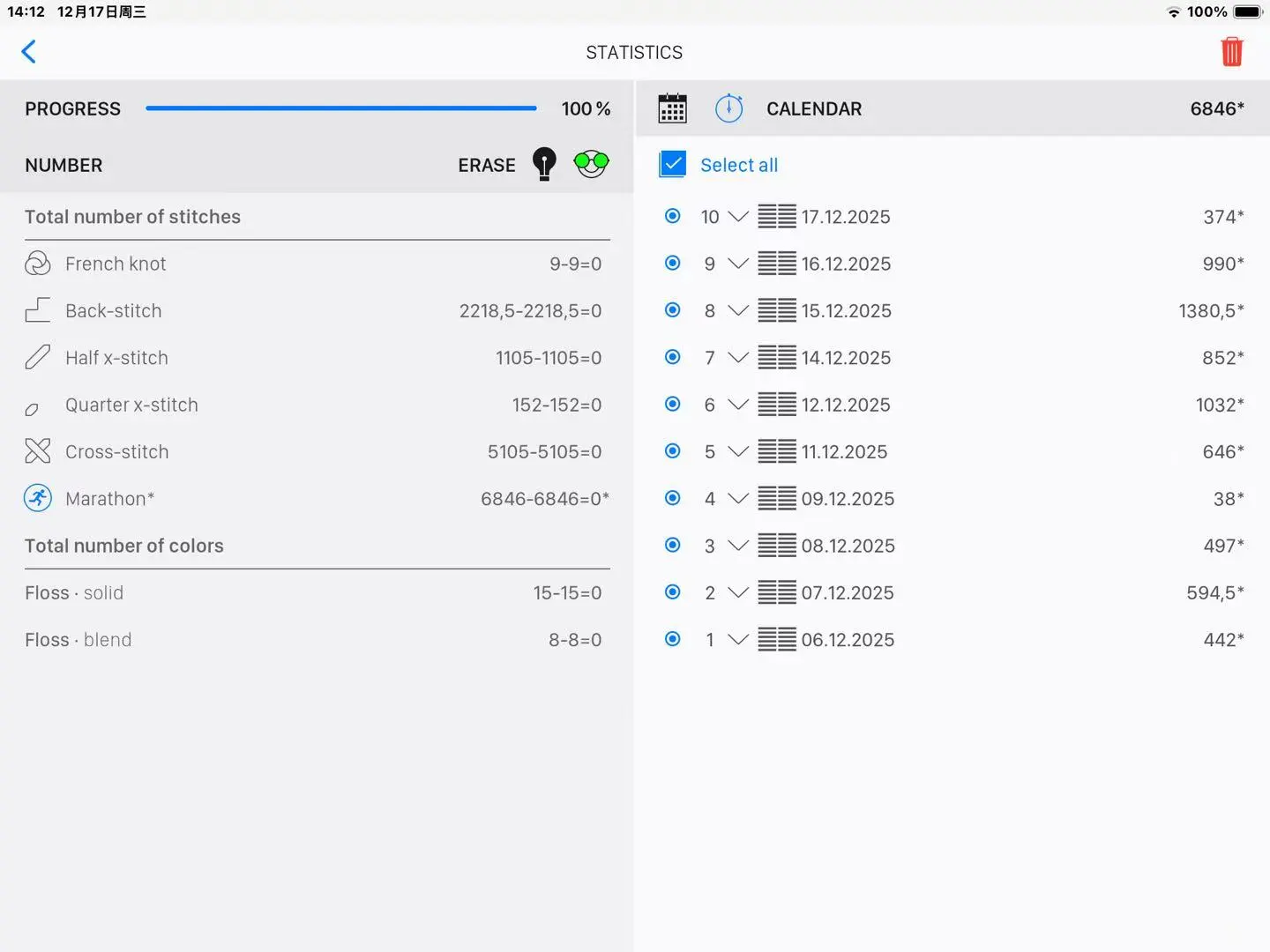Tap the blue back arrow
Viewport: 1270px width, 952px height.
click(x=29, y=52)
